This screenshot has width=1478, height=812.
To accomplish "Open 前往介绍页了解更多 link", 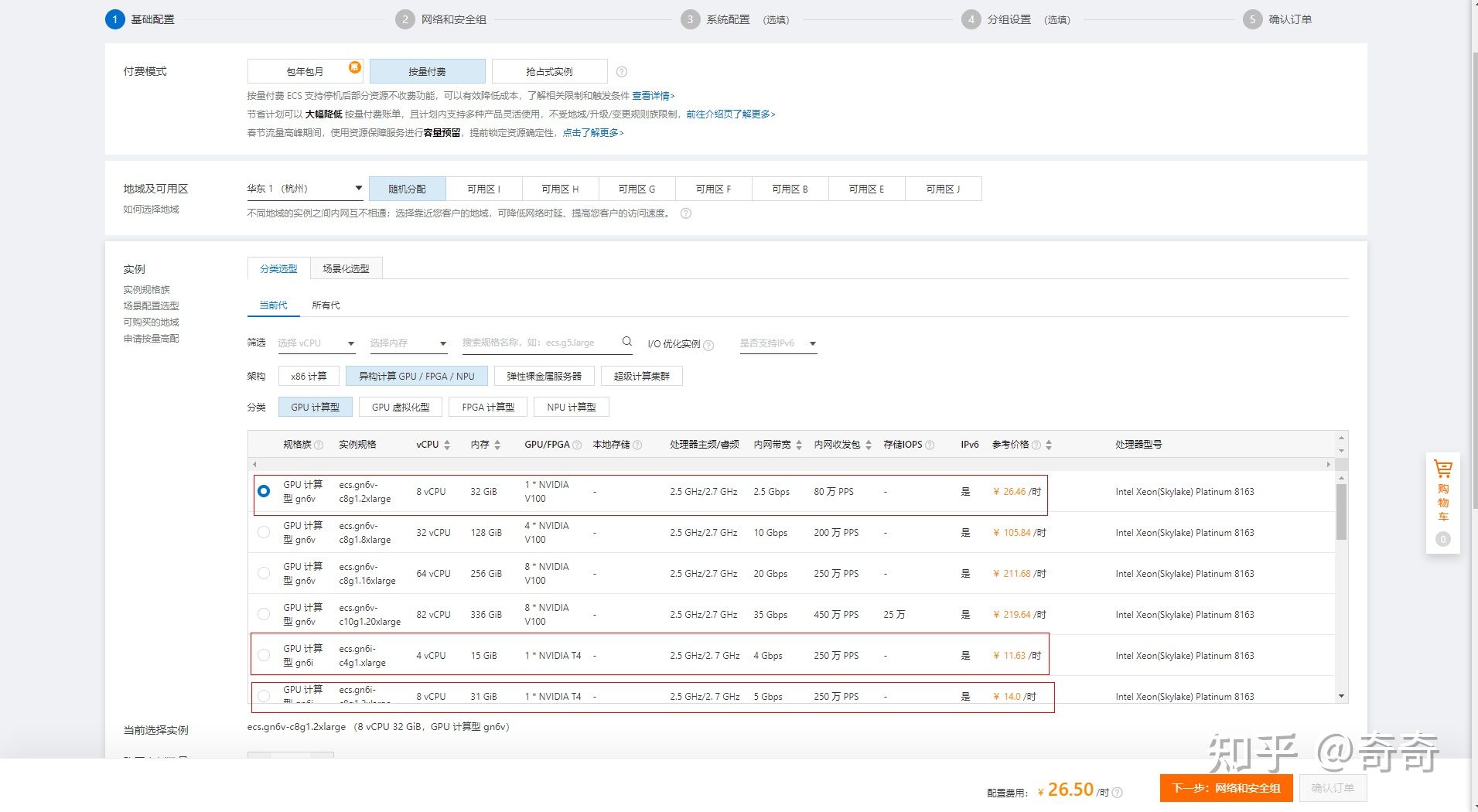I will tap(730, 114).
